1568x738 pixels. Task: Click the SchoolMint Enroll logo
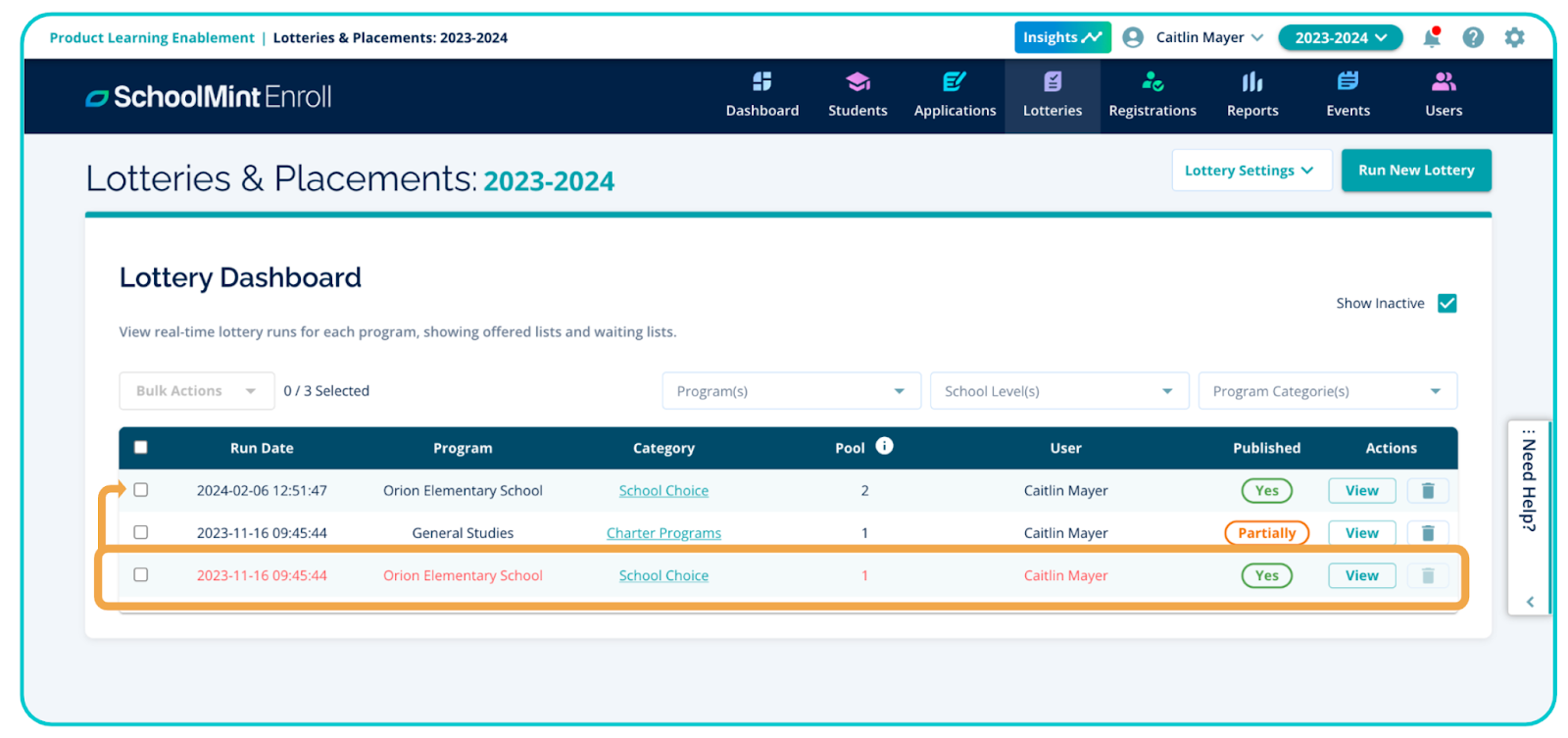point(209,97)
